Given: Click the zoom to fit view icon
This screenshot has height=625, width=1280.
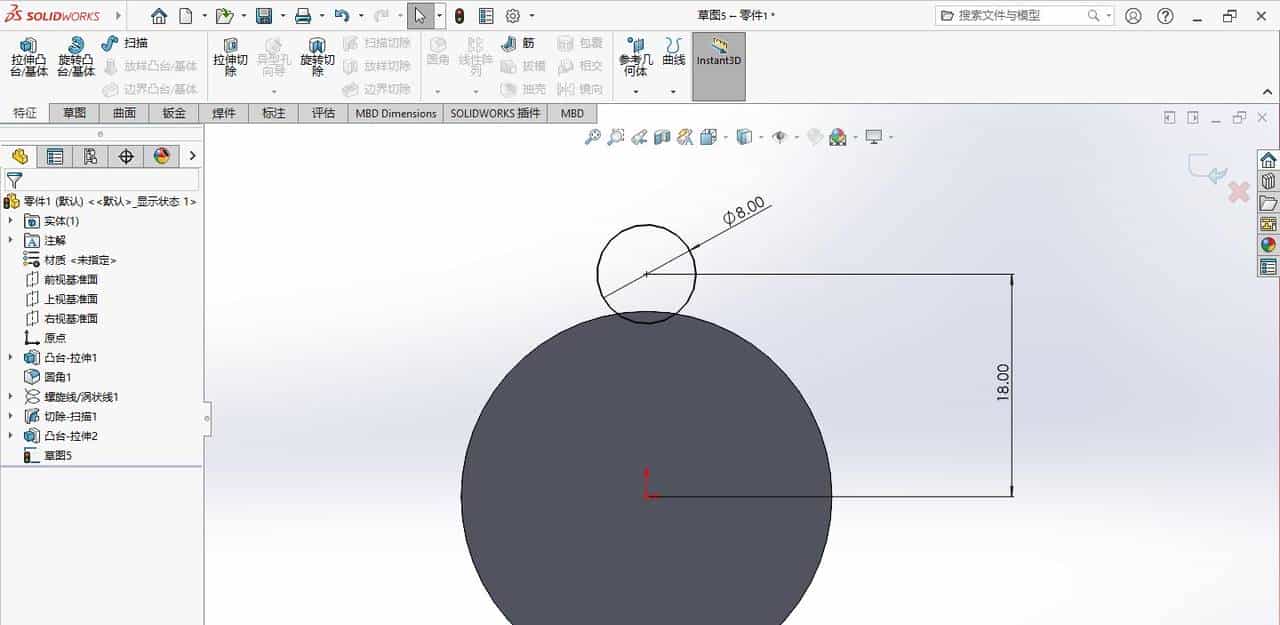Looking at the screenshot, I should click(593, 137).
